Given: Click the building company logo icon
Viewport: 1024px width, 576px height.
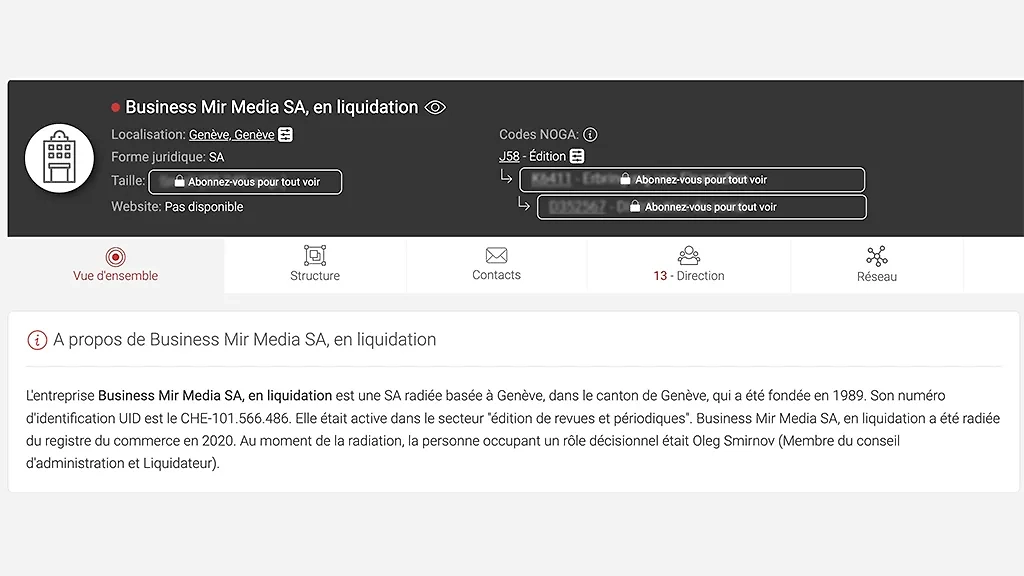Looking at the screenshot, I should (60, 159).
